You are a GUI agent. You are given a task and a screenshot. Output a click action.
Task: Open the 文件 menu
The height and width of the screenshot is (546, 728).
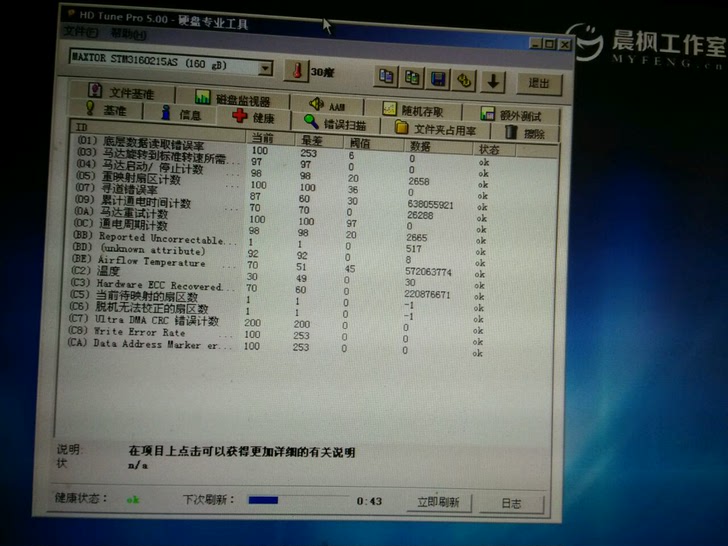tap(81, 32)
